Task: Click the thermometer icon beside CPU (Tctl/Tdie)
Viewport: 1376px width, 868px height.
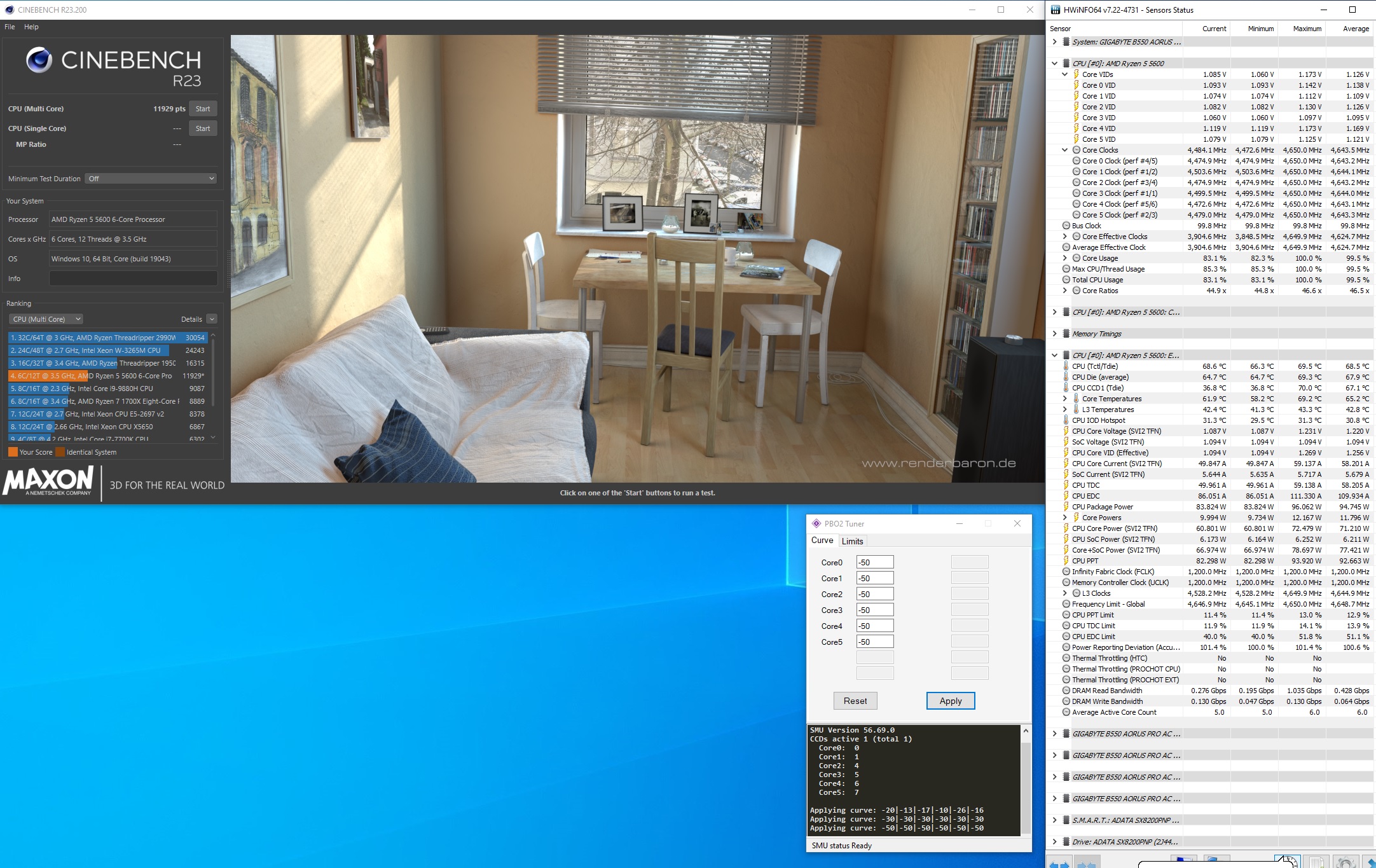Action: point(1066,366)
